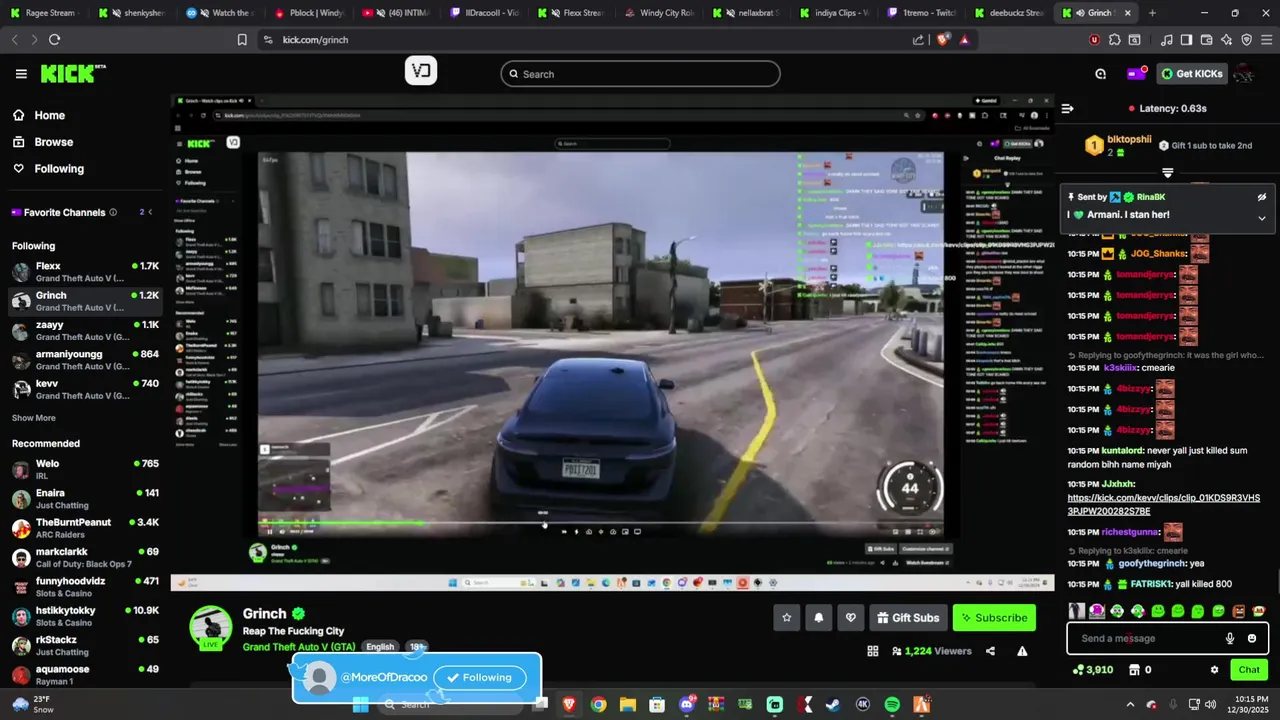This screenshot has height=720, width=1280.
Task: Open Welo recommended channel
Action: click(85, 469)
